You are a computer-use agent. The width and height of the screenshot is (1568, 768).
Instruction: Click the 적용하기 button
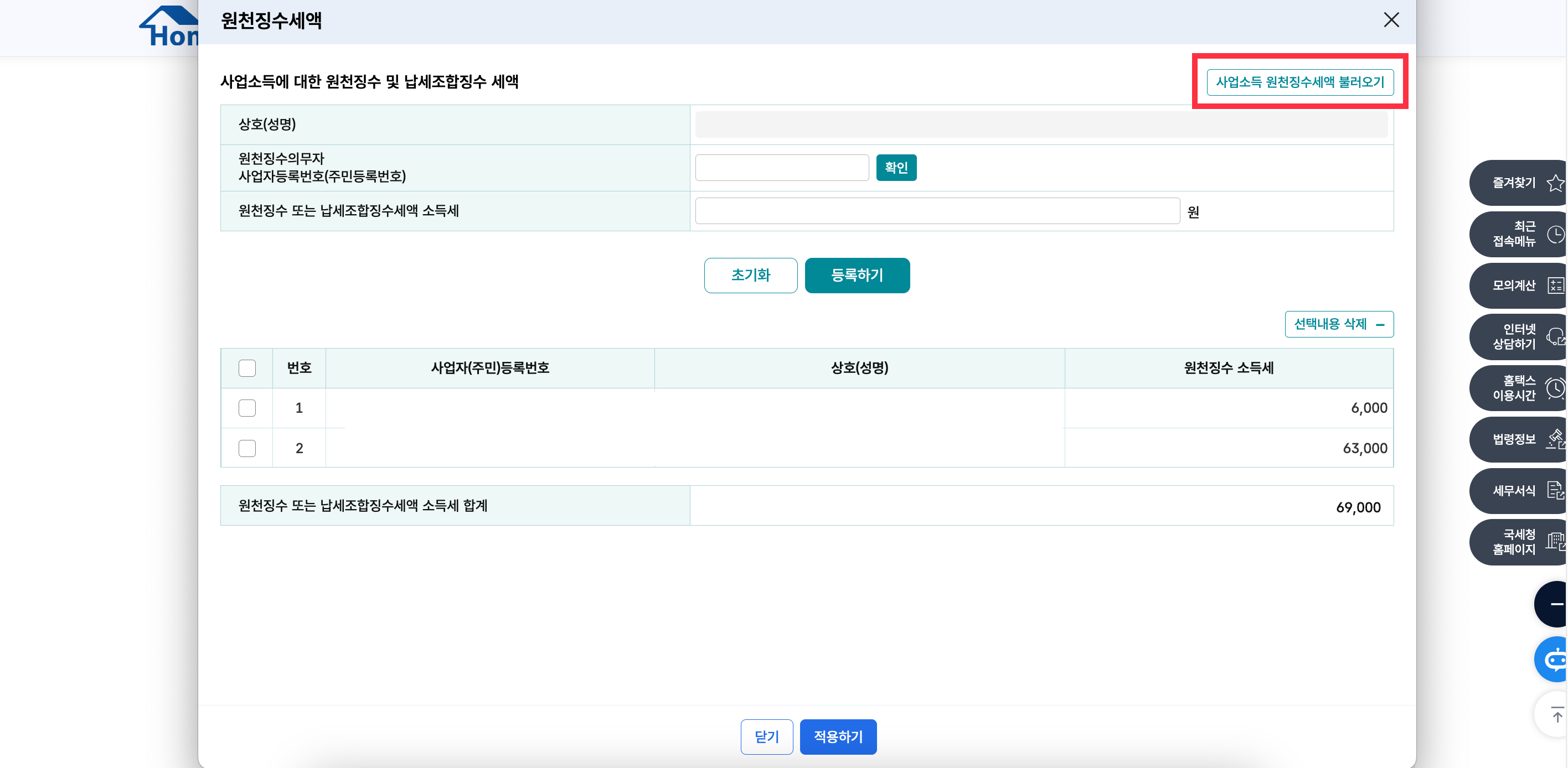click(x=838, y=737)
